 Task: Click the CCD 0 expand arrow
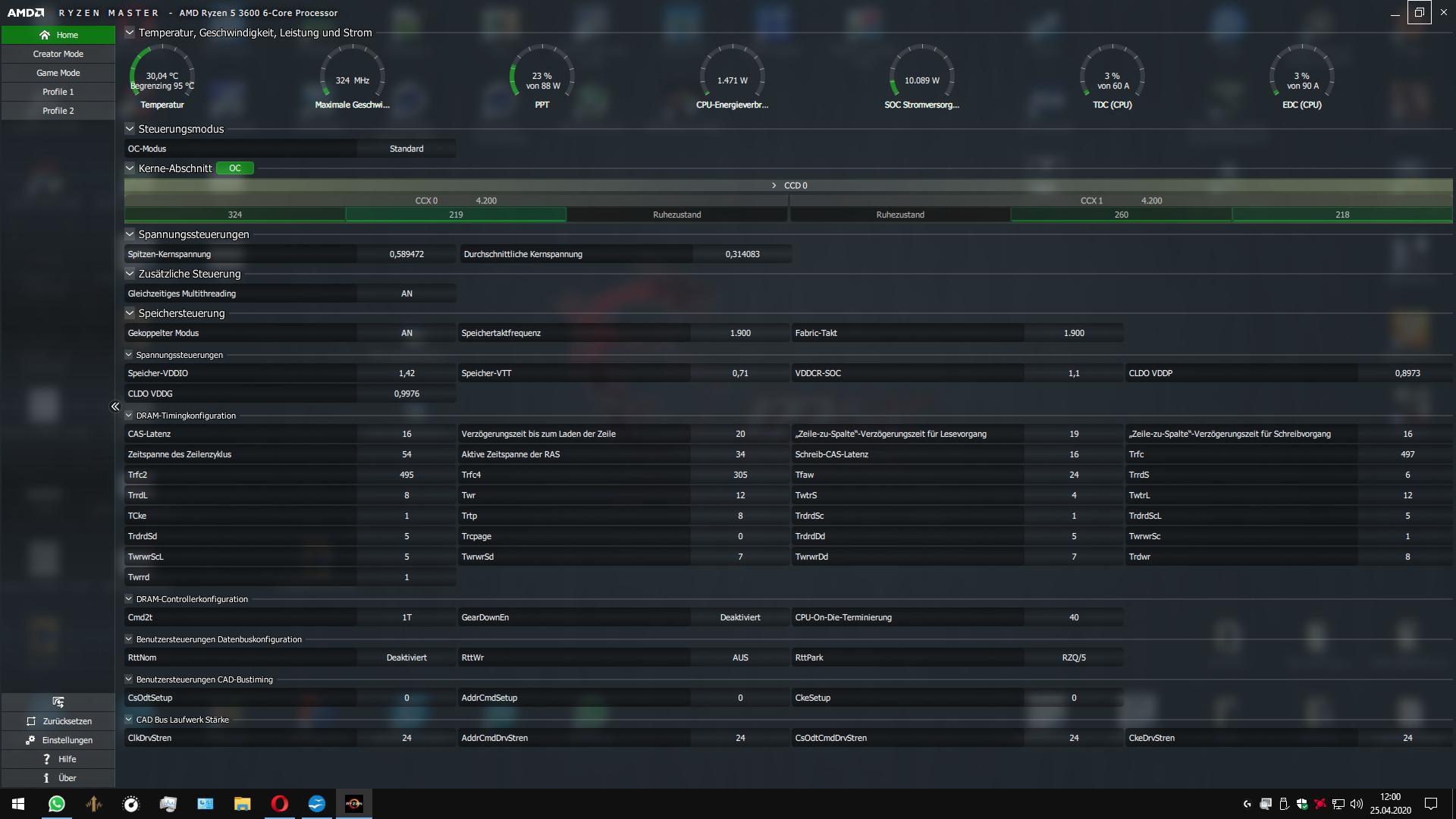pyautogui.click(x=773, y=186)
